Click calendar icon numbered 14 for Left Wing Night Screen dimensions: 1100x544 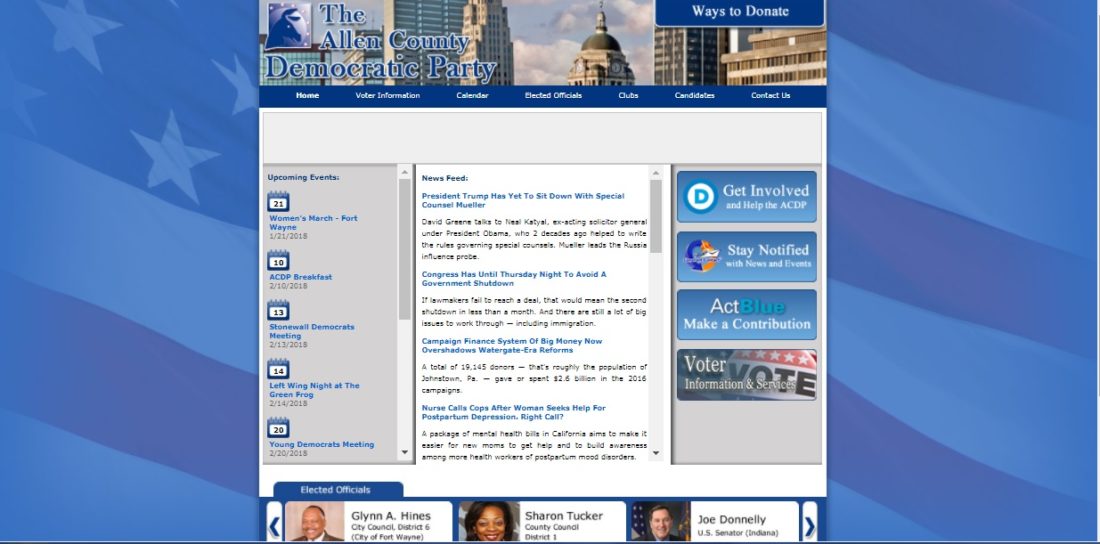tap(279, 369)
